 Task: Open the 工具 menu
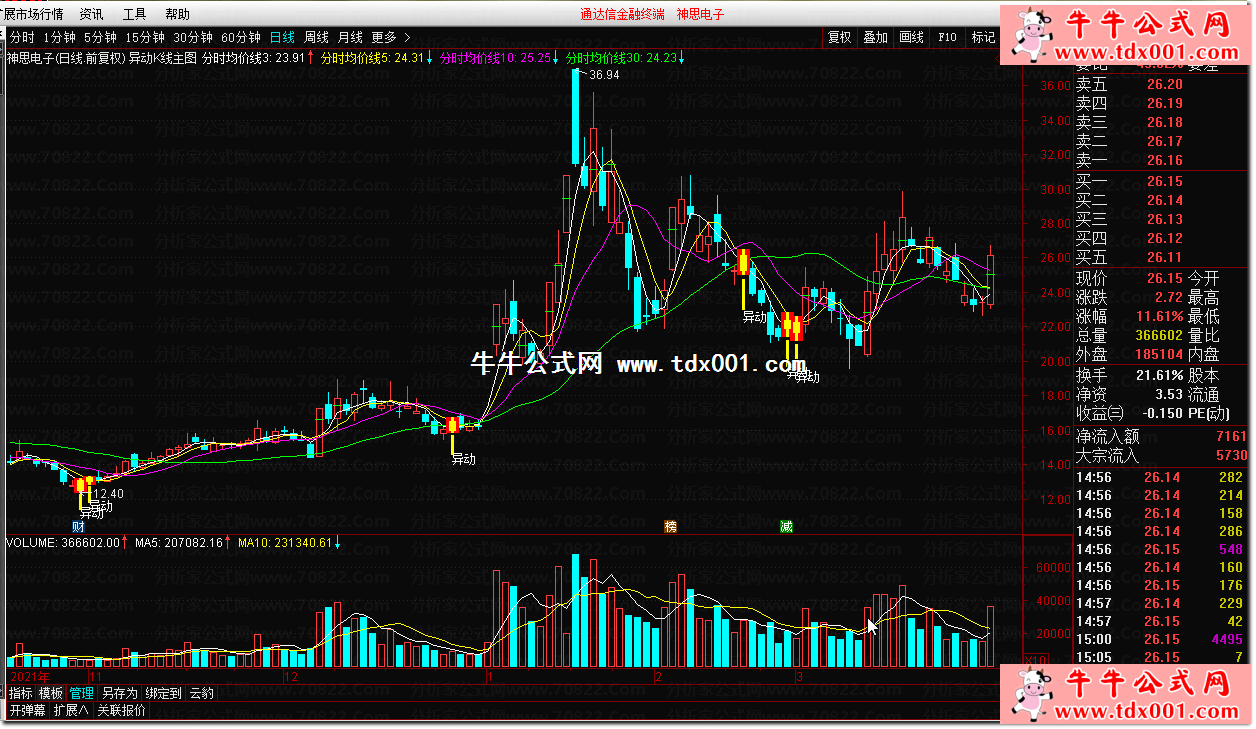[134, 14]
